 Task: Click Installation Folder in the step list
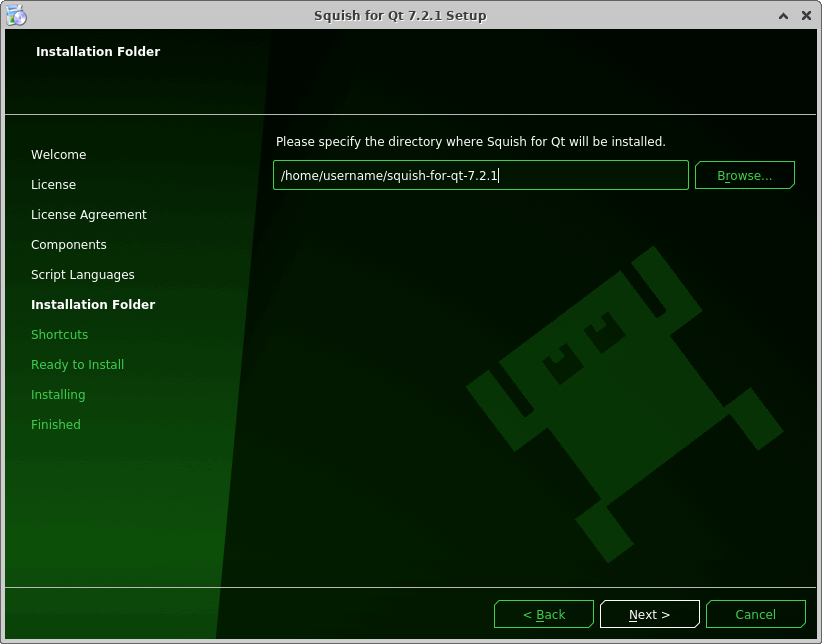click(93, 305)
